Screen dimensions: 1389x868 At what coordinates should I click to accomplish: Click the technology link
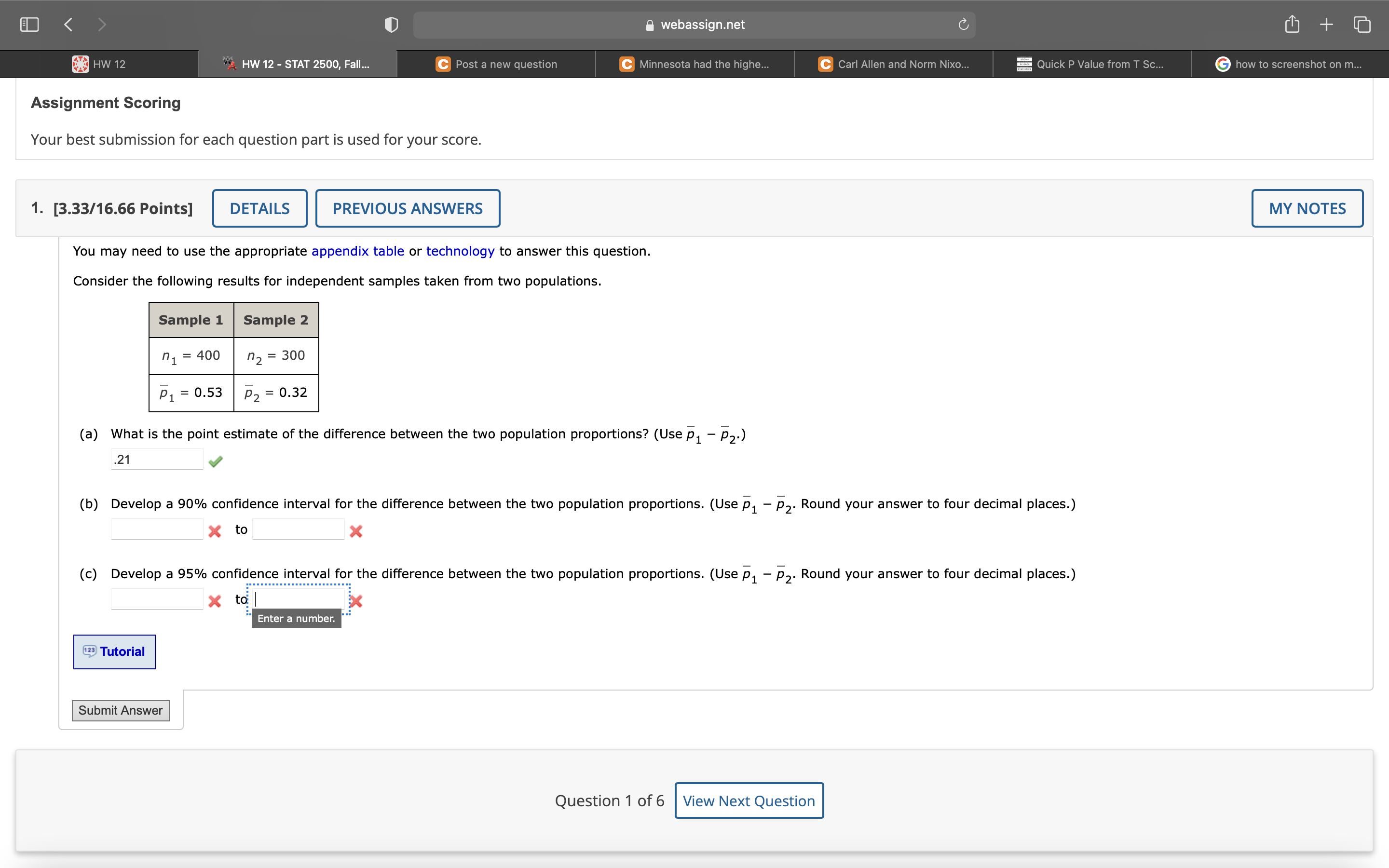[460, 251]
